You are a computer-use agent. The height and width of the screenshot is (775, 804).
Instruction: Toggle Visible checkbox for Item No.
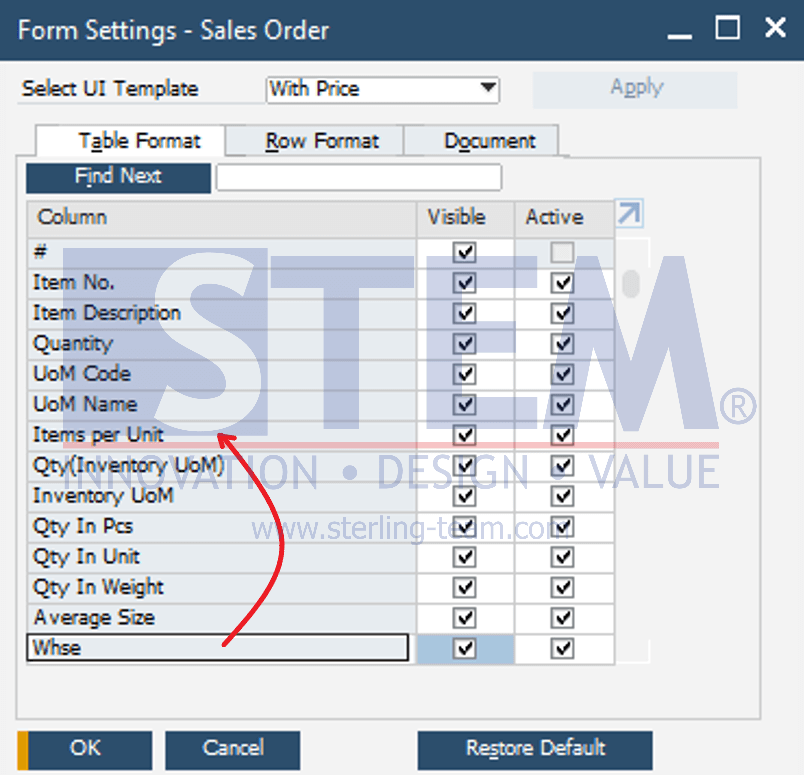point(465,283)
